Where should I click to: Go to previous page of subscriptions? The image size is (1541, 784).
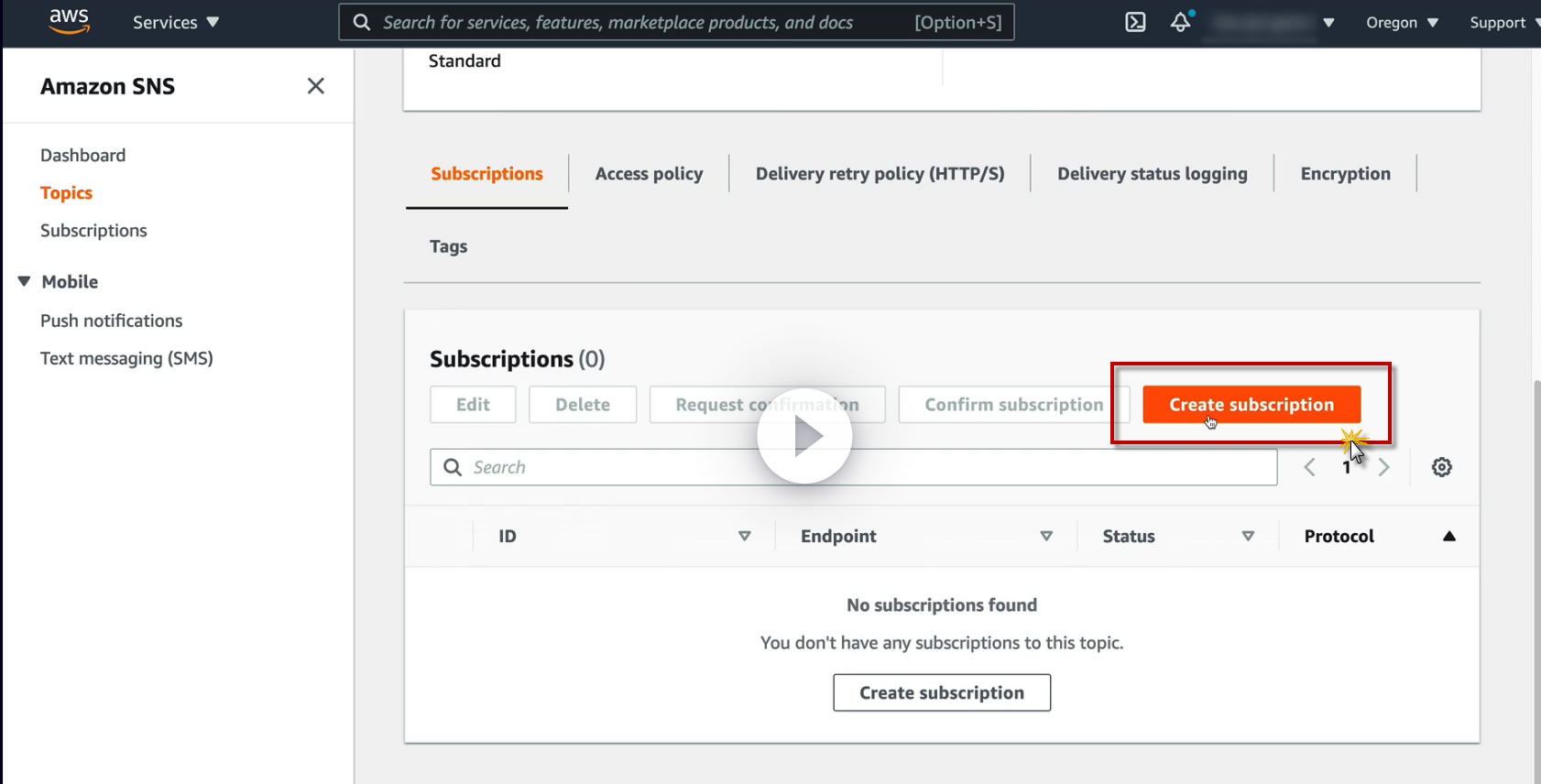(x=1310, y=467)
